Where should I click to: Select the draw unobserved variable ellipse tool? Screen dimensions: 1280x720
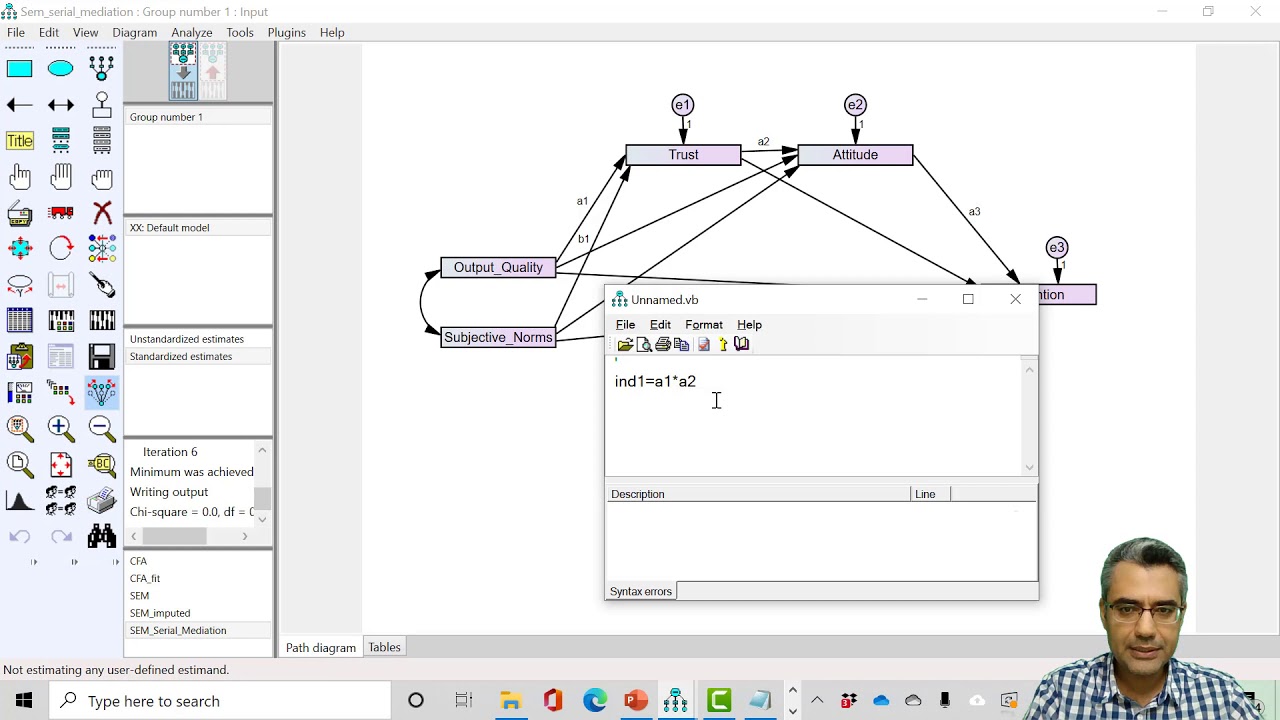point(61,68)
